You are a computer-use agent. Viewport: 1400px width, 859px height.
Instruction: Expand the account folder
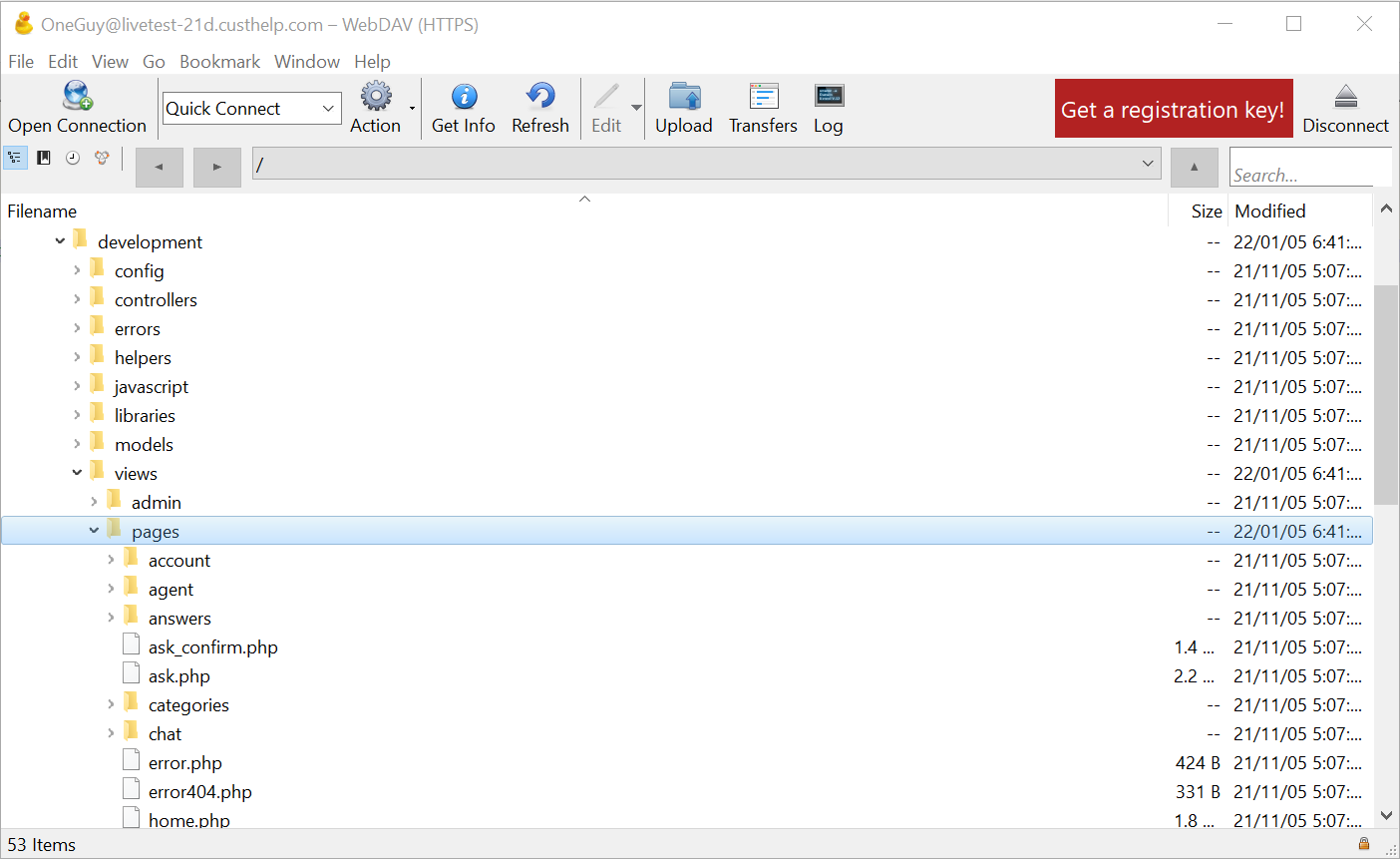coord(111,559)
